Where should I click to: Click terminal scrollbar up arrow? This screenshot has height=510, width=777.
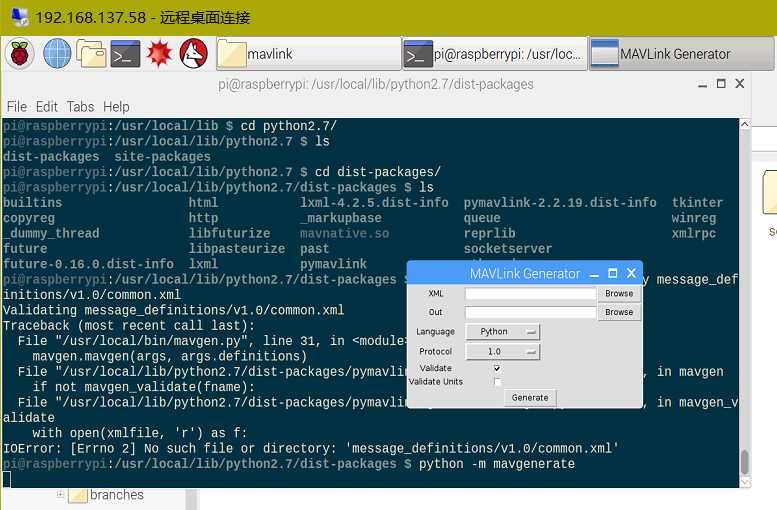745,124
